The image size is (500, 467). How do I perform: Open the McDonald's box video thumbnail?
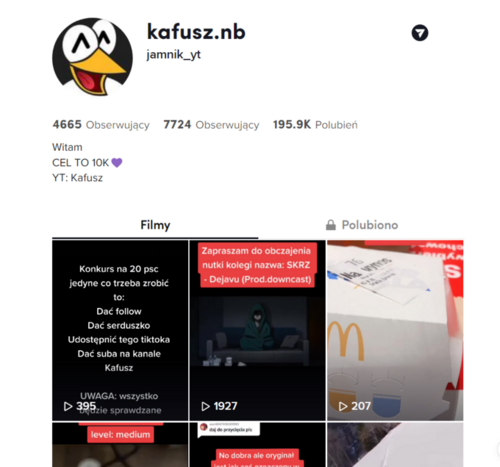395,330
